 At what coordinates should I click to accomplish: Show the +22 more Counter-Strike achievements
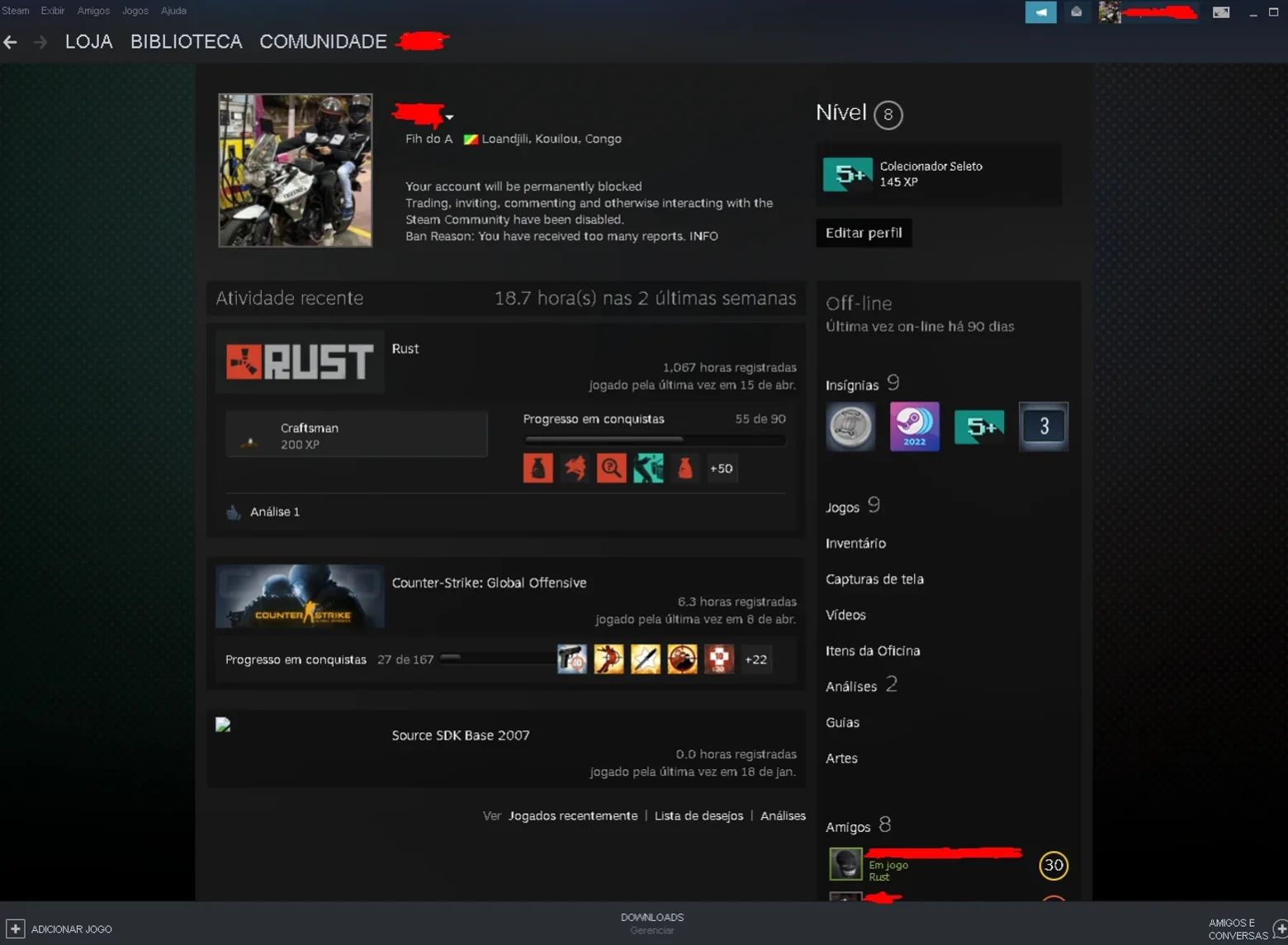[756, 659]
